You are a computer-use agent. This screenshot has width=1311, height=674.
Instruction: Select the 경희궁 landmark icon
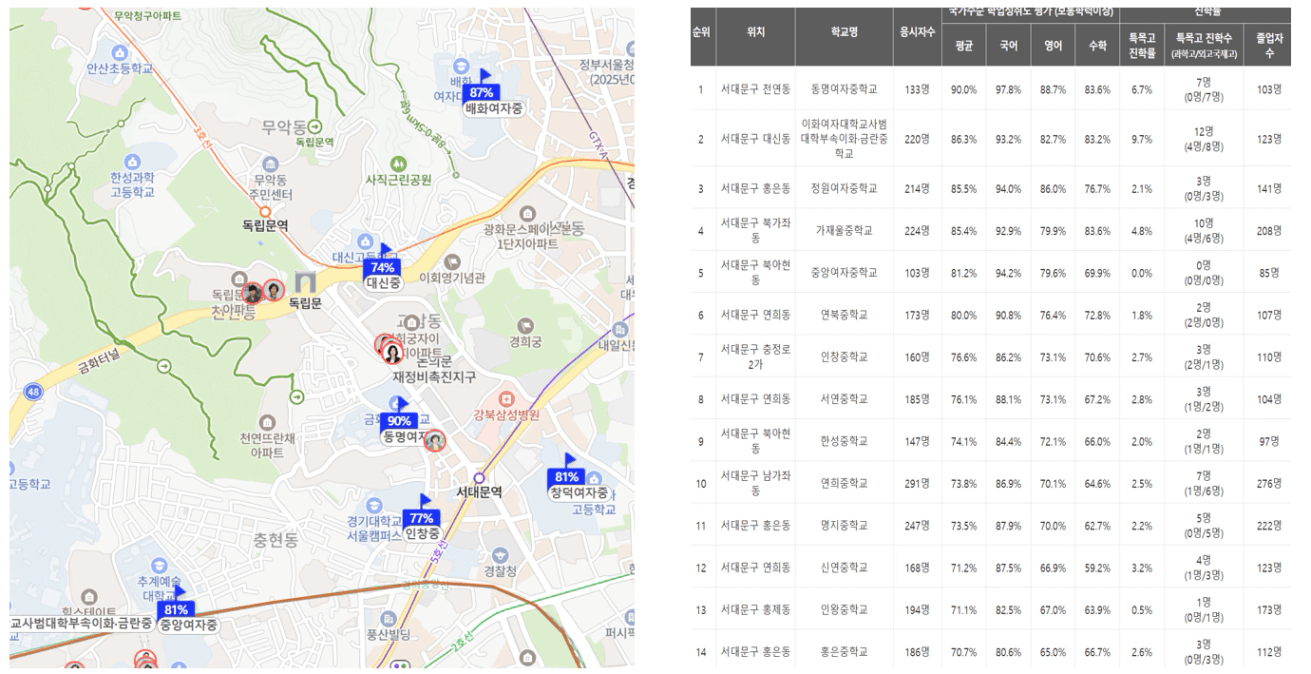pyautogui.click(x=526, y=325)
